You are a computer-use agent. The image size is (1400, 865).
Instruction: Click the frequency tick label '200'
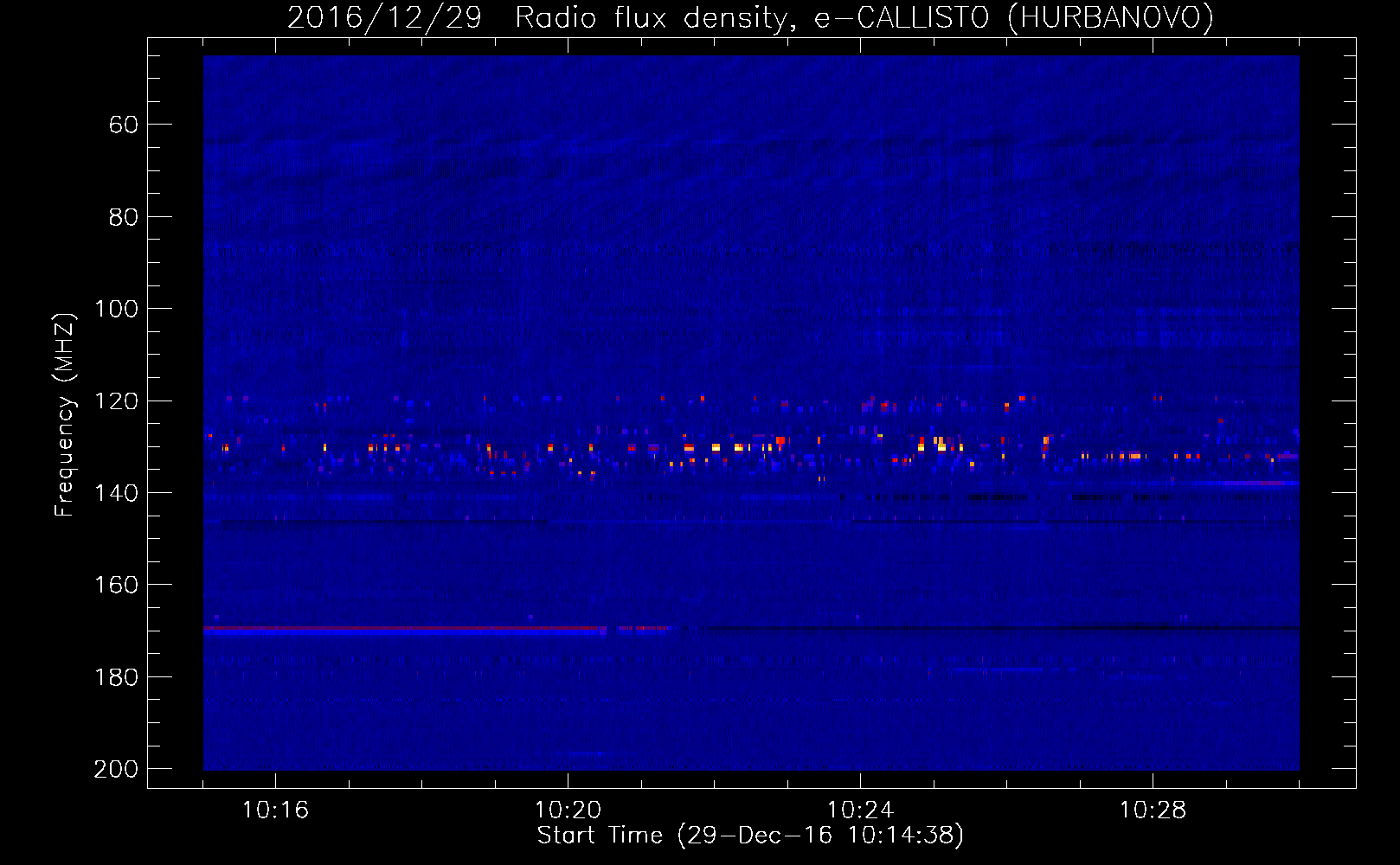pos(116,769)
